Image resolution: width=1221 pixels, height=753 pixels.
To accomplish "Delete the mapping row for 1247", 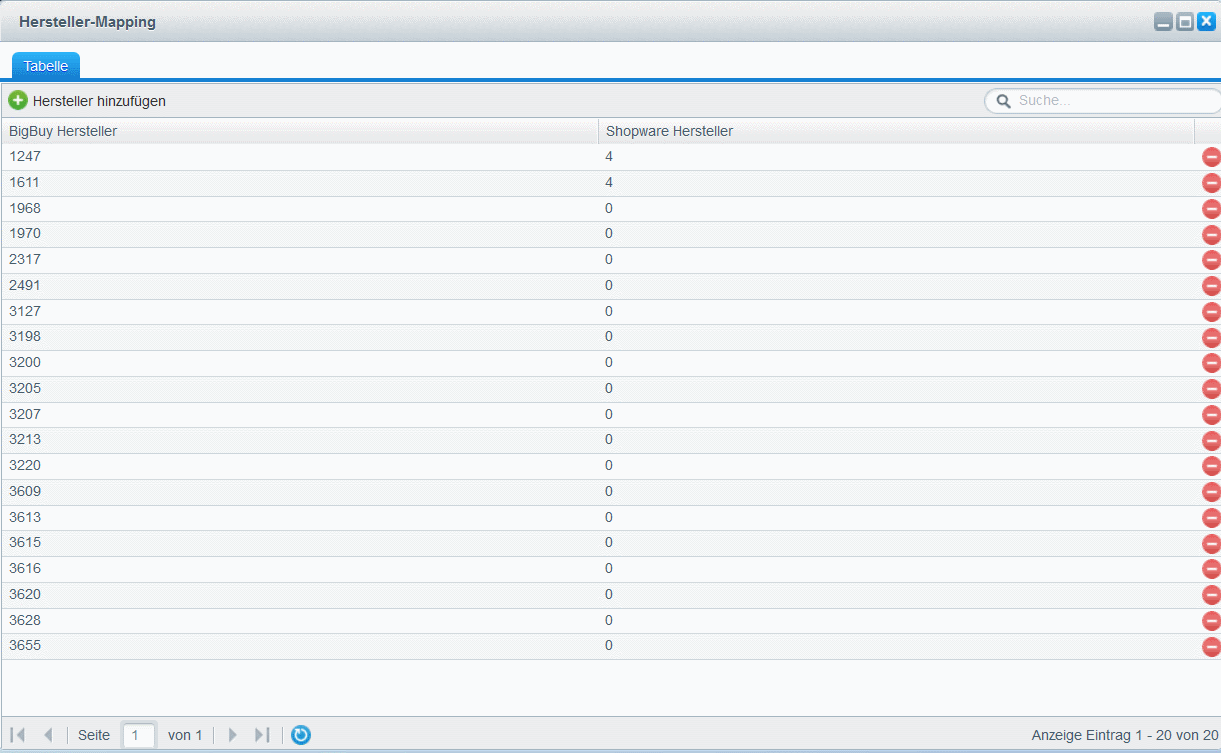I will 1210,157.
